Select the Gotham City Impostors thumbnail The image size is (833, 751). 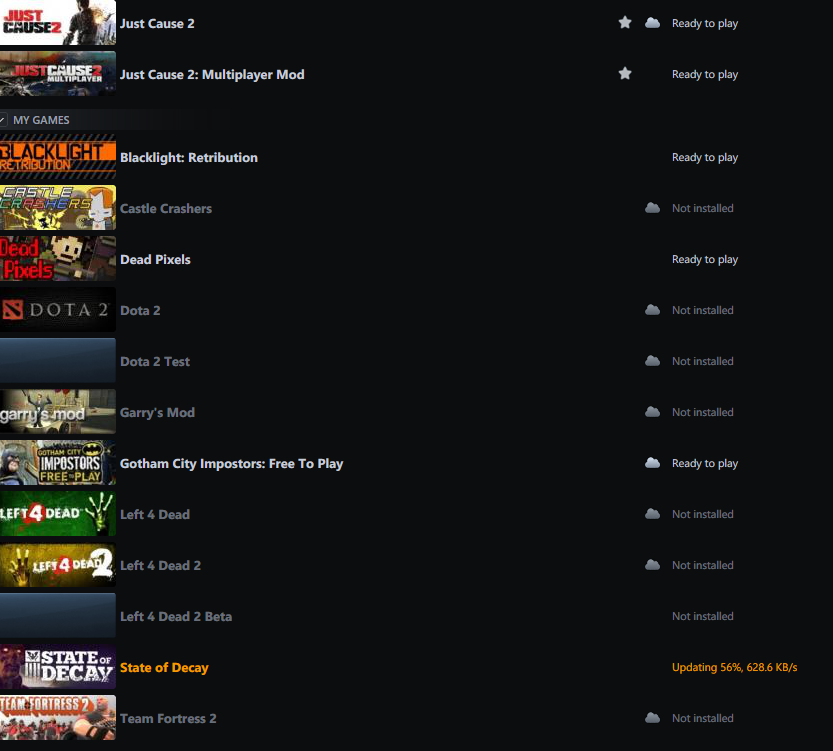(x=57, y=462)
